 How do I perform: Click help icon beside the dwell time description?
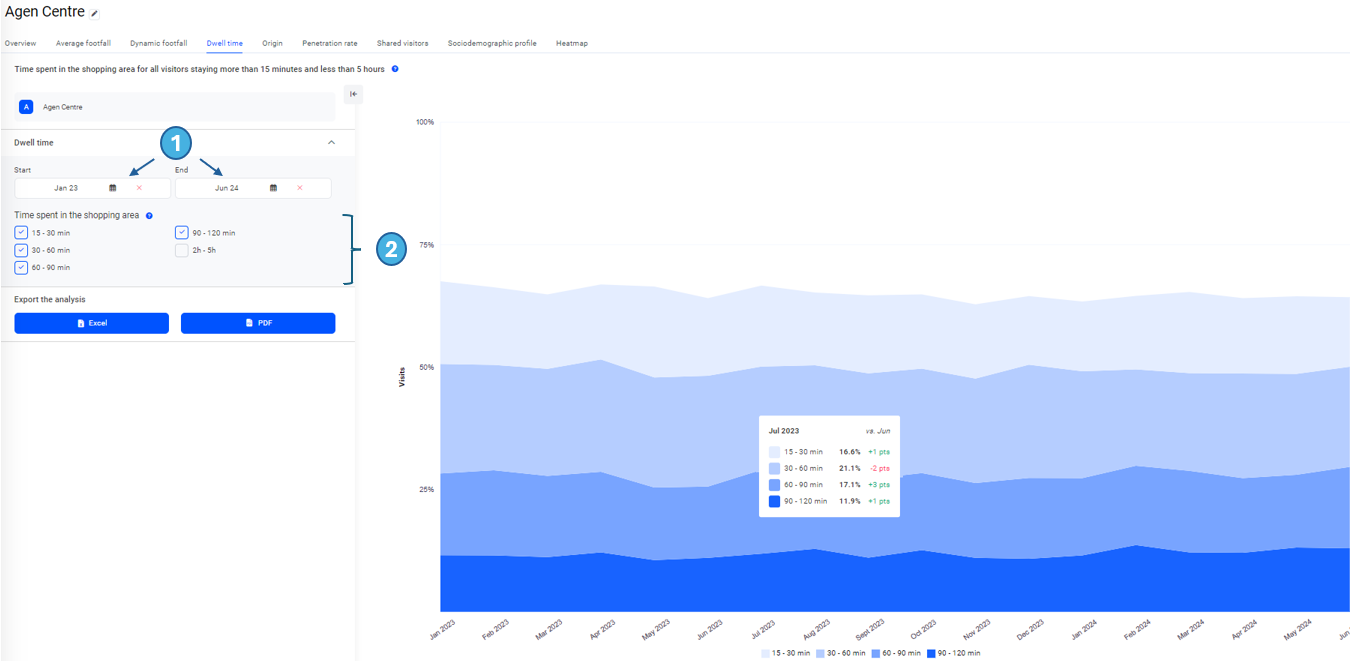coord(395,69)
